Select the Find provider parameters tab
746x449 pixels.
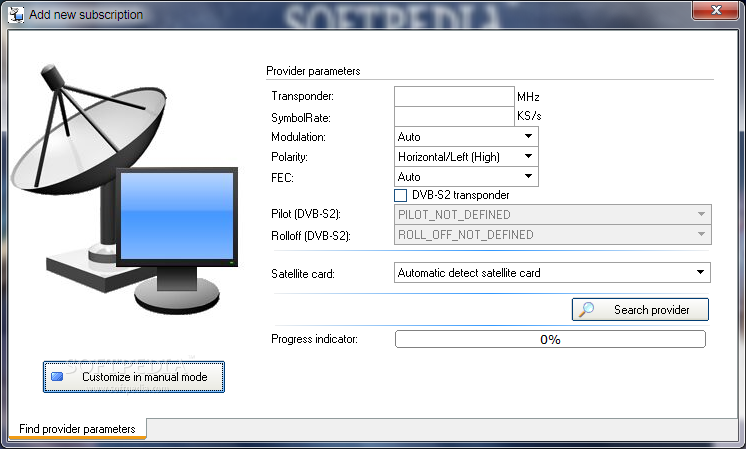77,429
